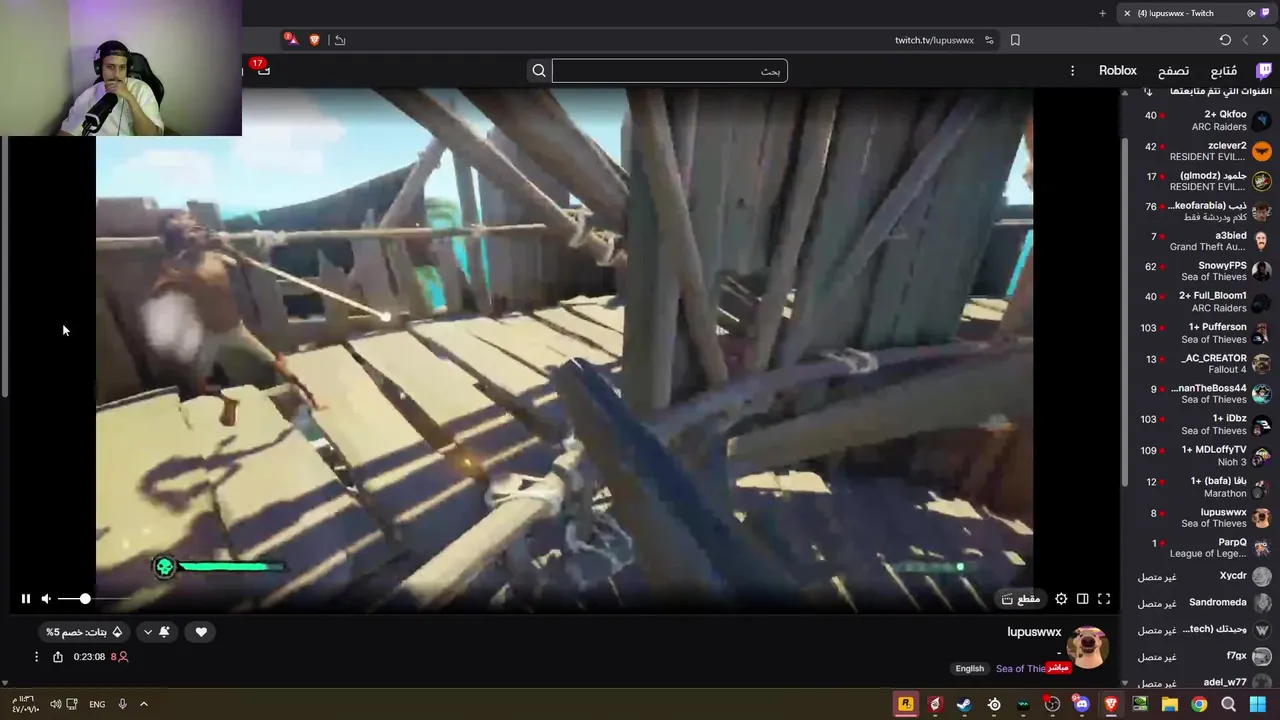Go to Twitch home via logo
1280x720 pixels.
click(x=1264, y=71)
